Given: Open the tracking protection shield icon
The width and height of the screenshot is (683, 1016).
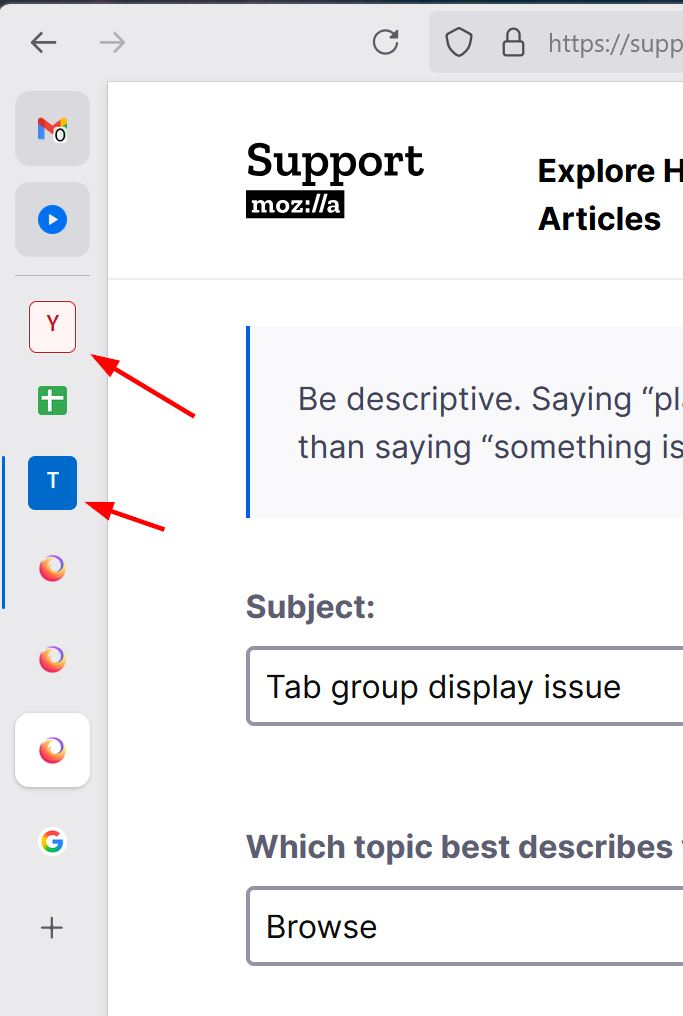Looking at the screenshot, I should click(x=459, y=43).
